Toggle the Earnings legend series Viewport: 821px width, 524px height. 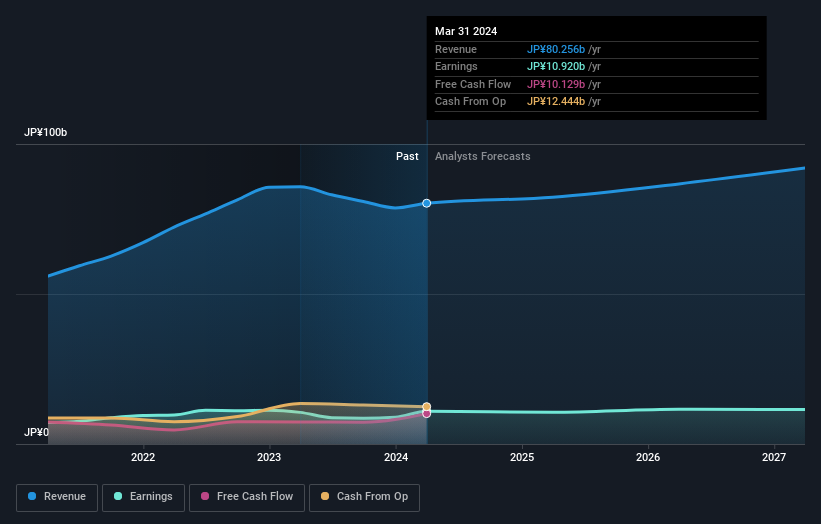[143, 497]
